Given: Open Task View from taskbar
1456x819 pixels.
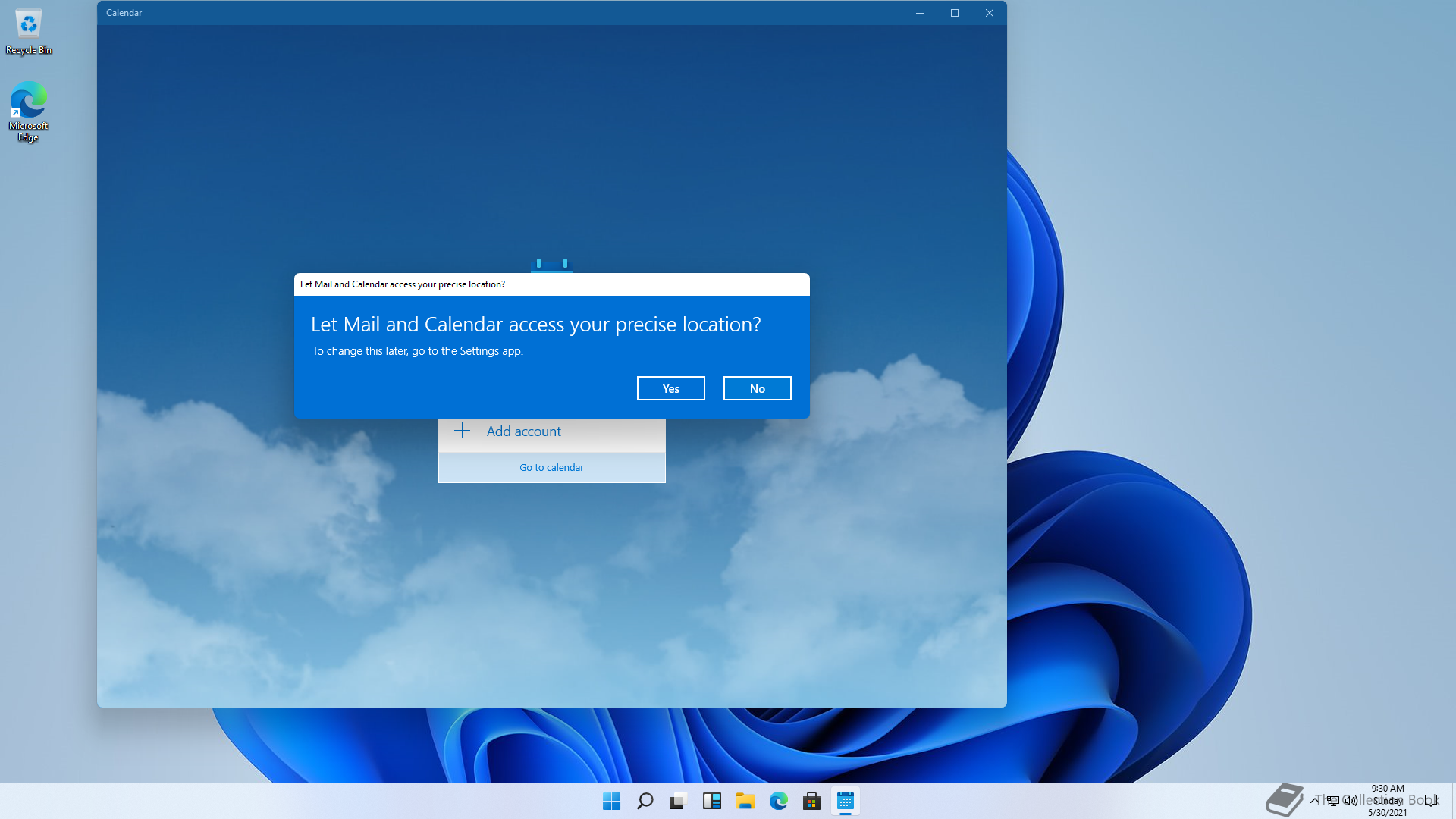Looking at the screenshot, I should (x=678, y=801).
